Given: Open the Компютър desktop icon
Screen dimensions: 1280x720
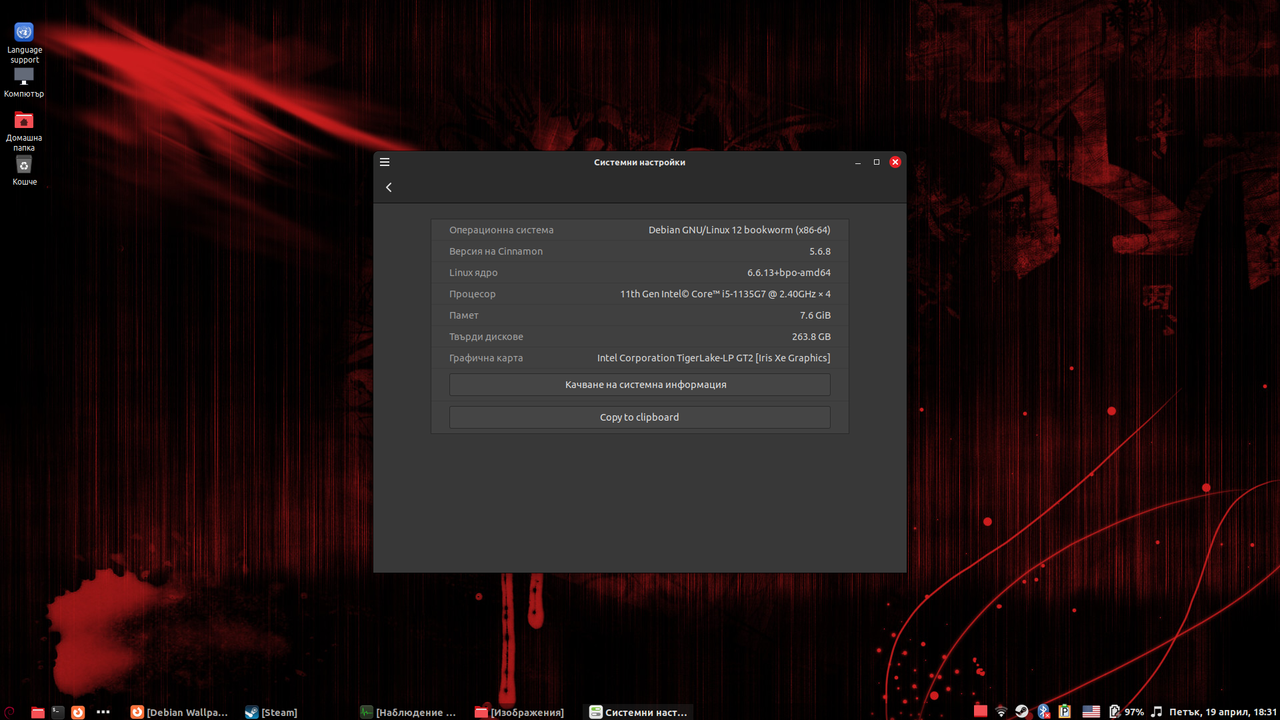Looking at the screenshot, I should pos(24,83).
